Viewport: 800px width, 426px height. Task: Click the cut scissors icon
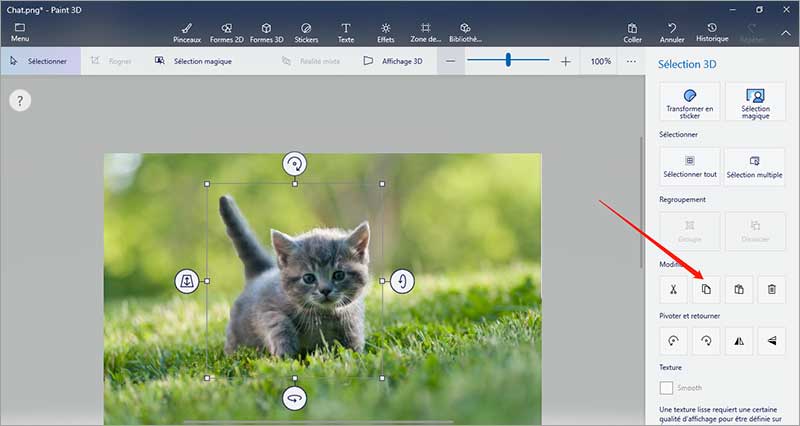click(x=674, y=290)
